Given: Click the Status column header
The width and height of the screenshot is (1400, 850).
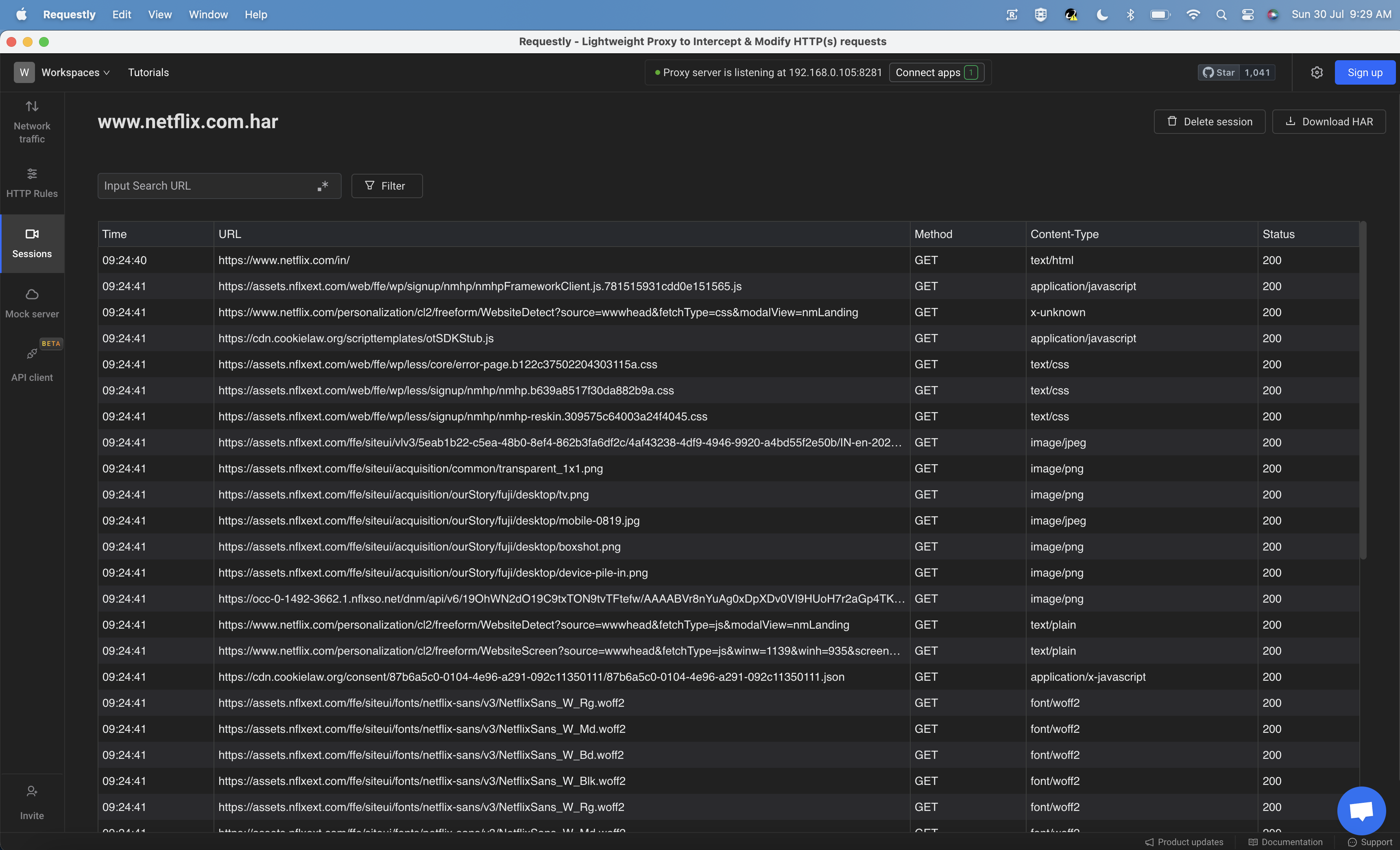Looking at the screenshot, I should (1308, 234).
